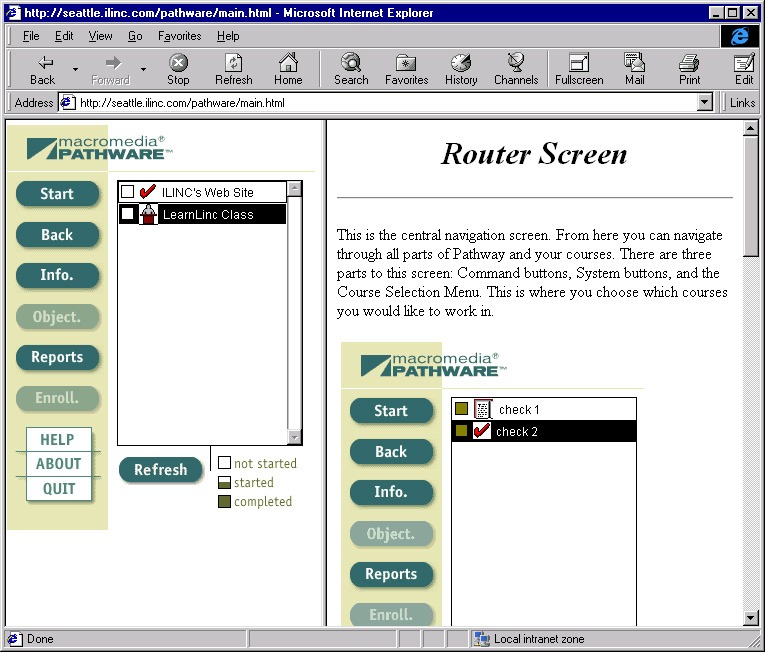Image resolution: width=765 pixels, height=652 pixels.
Task: Click the Favorites folder toolbar icon
Action: click(x=406, y=63)
